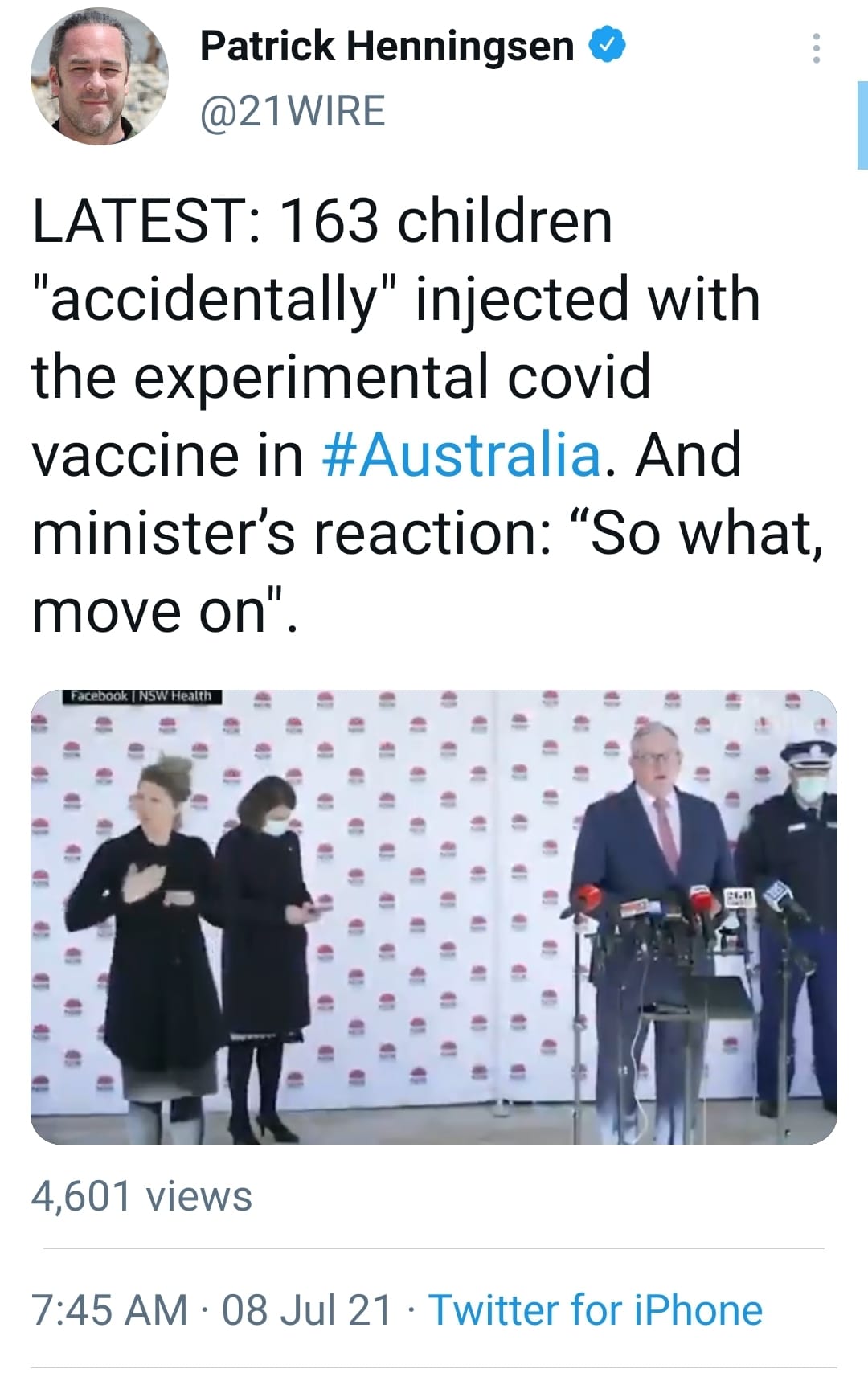The height and width of the screenshot is (1377, 868).
Task: Follow the #Australia hashtag link
Action: [461, 455]
